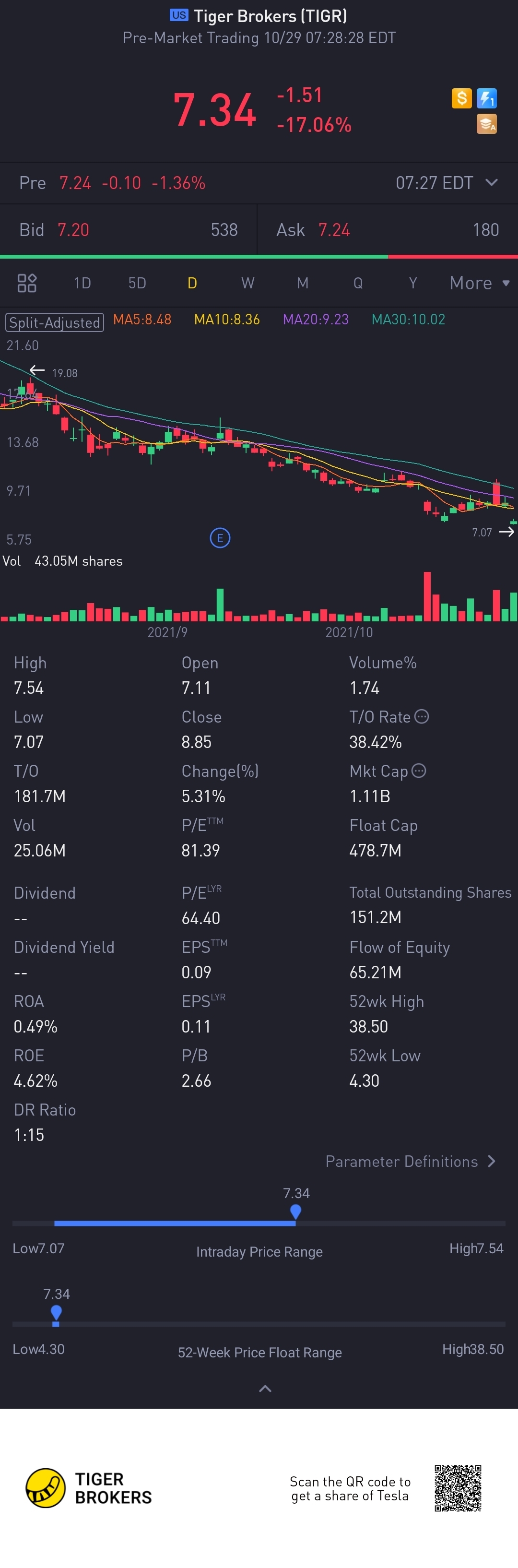This screenshot has width=518, height=1568.
Task: Tap the MA5:8.48 indicator label
Action: pyautogui.click(x=142, y=320)
